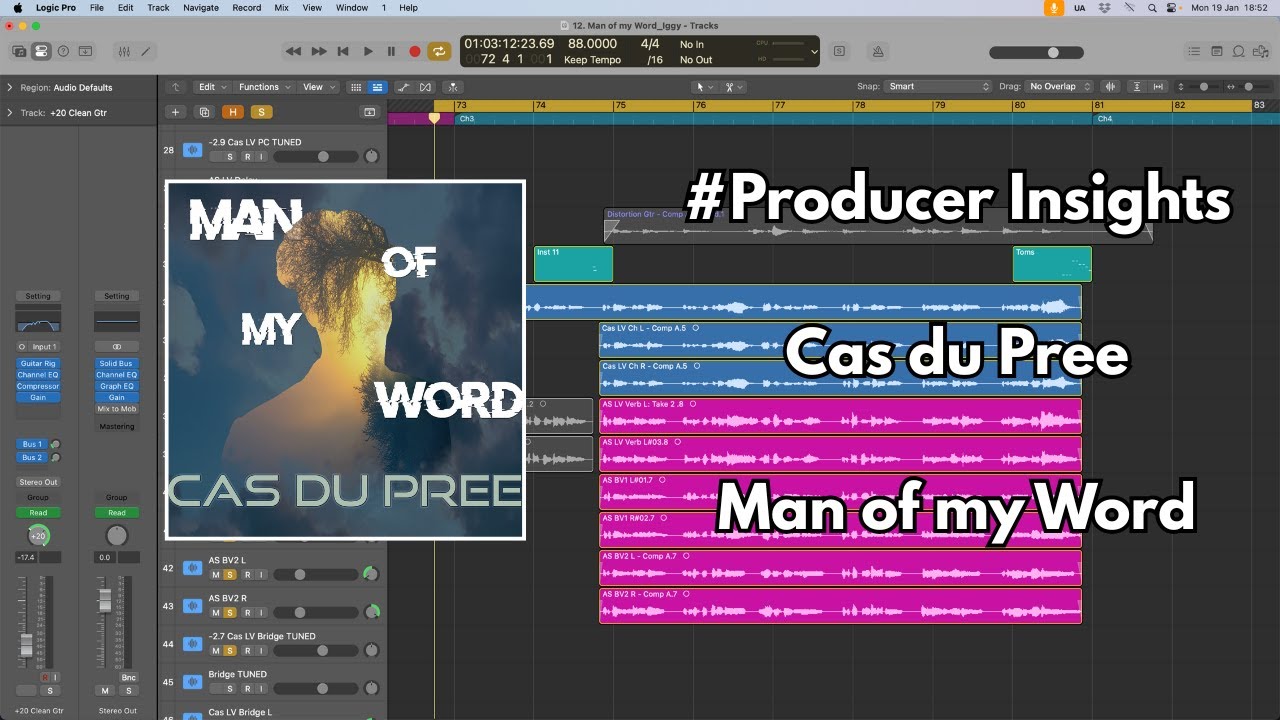Open the Track menu
The width and height of the screenshot is (1280, 720).
158,7
